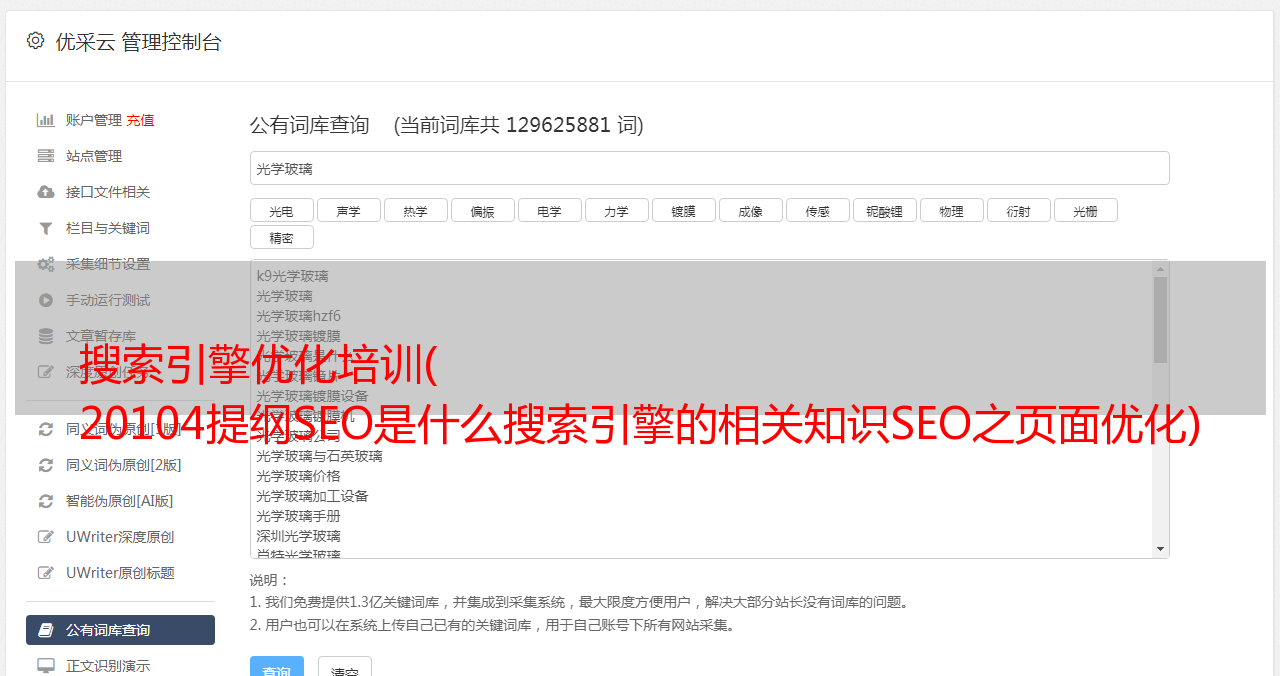Choose the 光电 tag button
The width and height of the screenshot is (1280, 676).
[281, 210]
